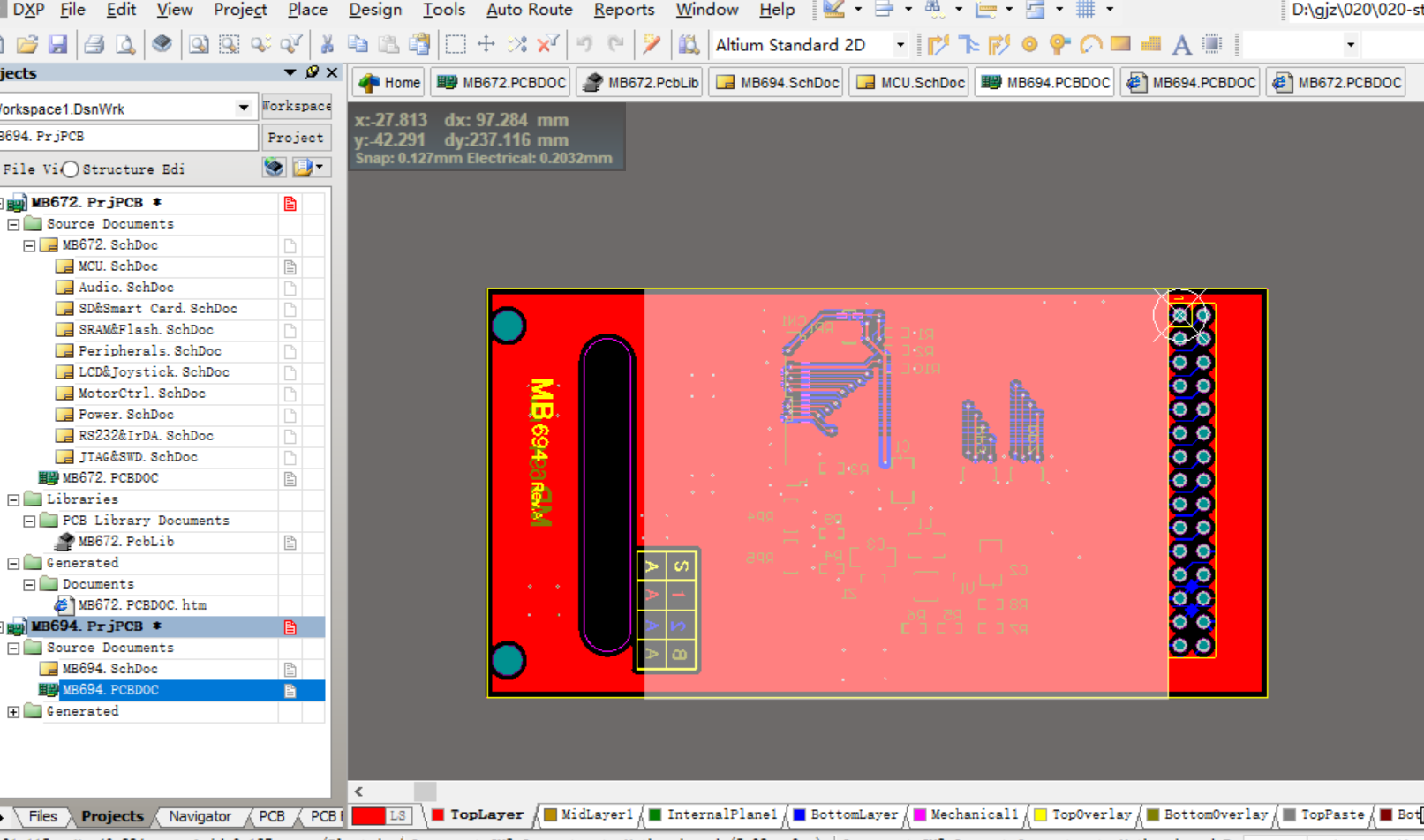Select the Structure Editor radio button
The image size is (1424, 840).
[70, 169]
